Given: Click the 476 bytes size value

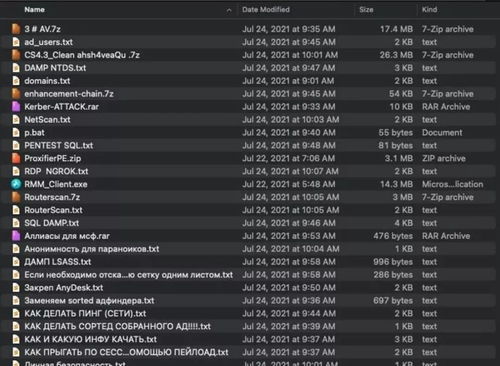Looking at the screenshot, I should point(393,236).
